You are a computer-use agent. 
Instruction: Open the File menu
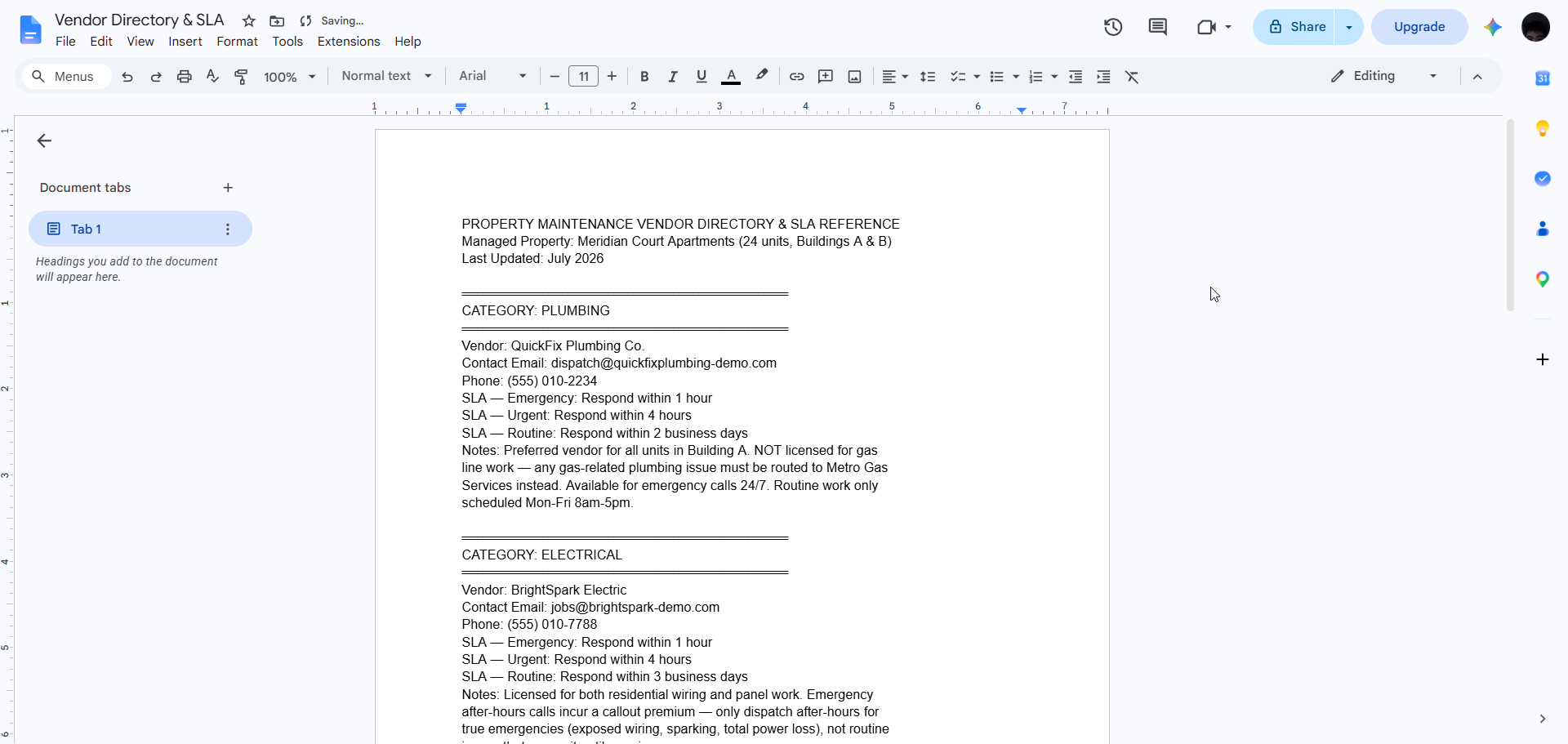point(65,42)
